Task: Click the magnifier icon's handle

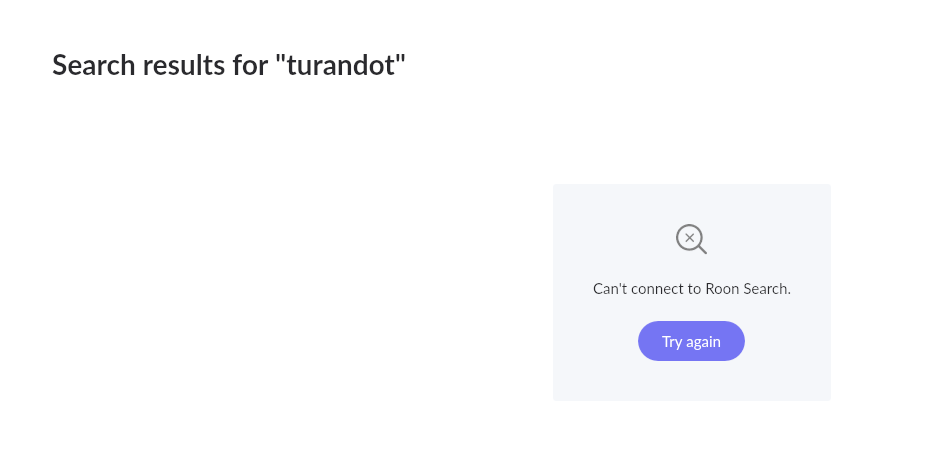Action: [x=702, y=250]
